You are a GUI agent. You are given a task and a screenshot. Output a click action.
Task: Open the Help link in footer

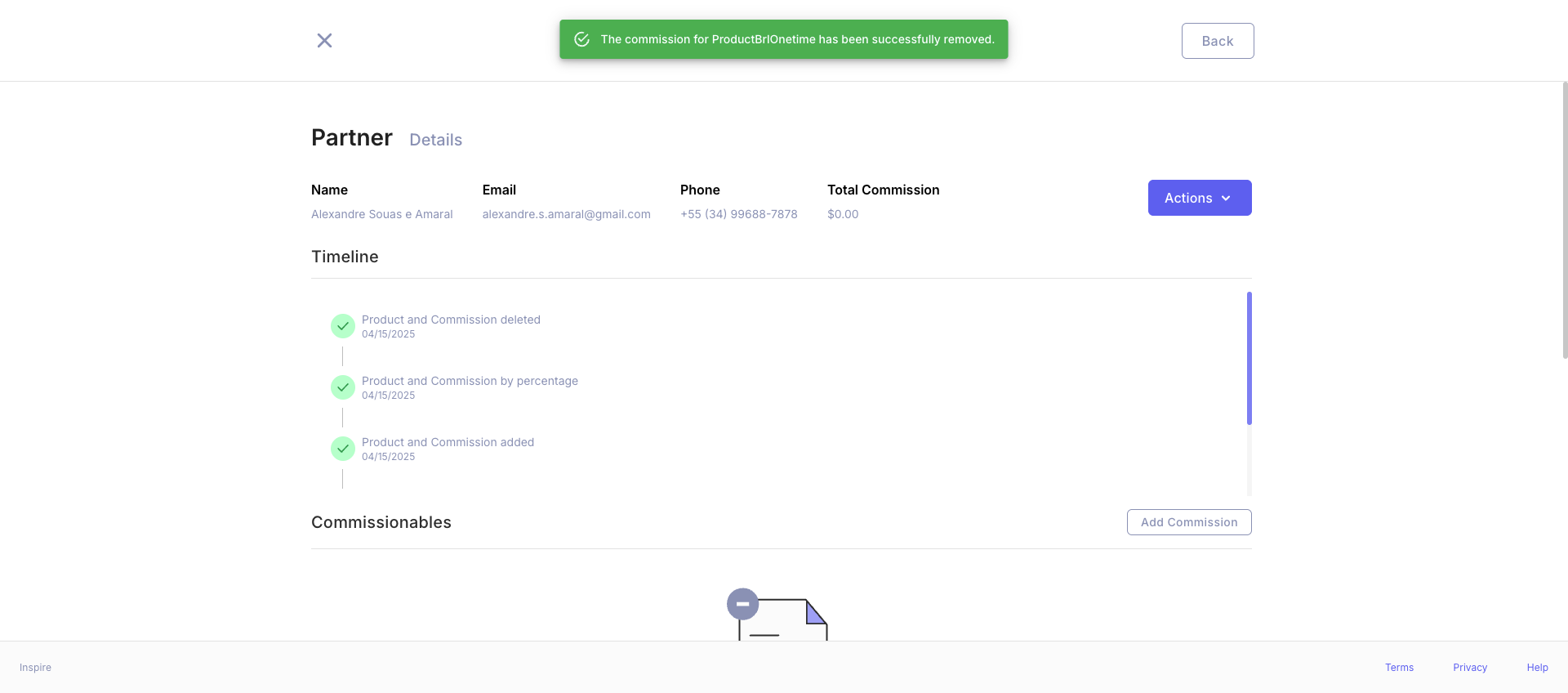(x=1537, y=668)
